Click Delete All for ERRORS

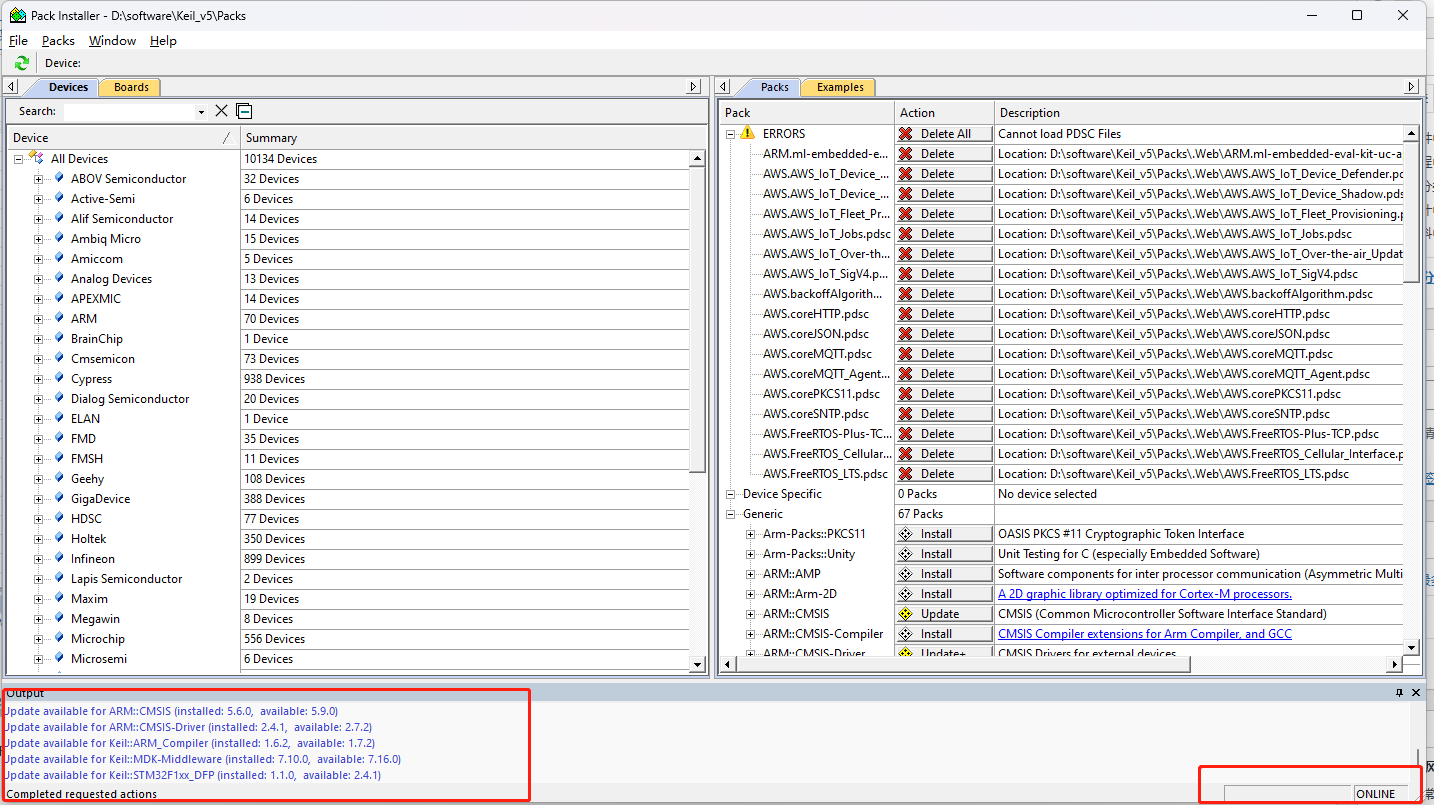point(944,133)
